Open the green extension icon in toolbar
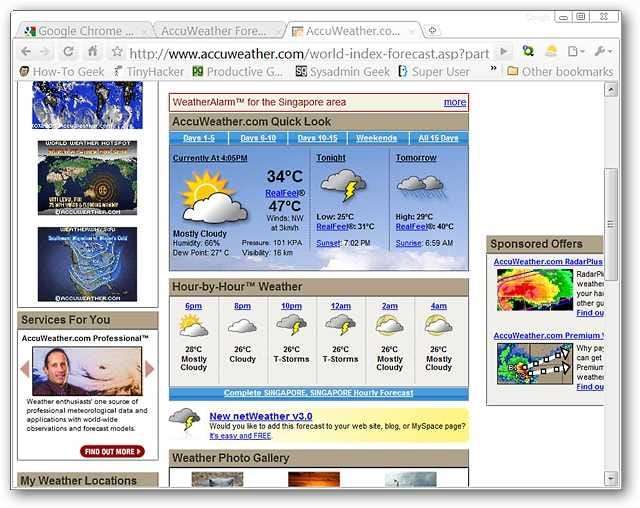 click(528, 51)
